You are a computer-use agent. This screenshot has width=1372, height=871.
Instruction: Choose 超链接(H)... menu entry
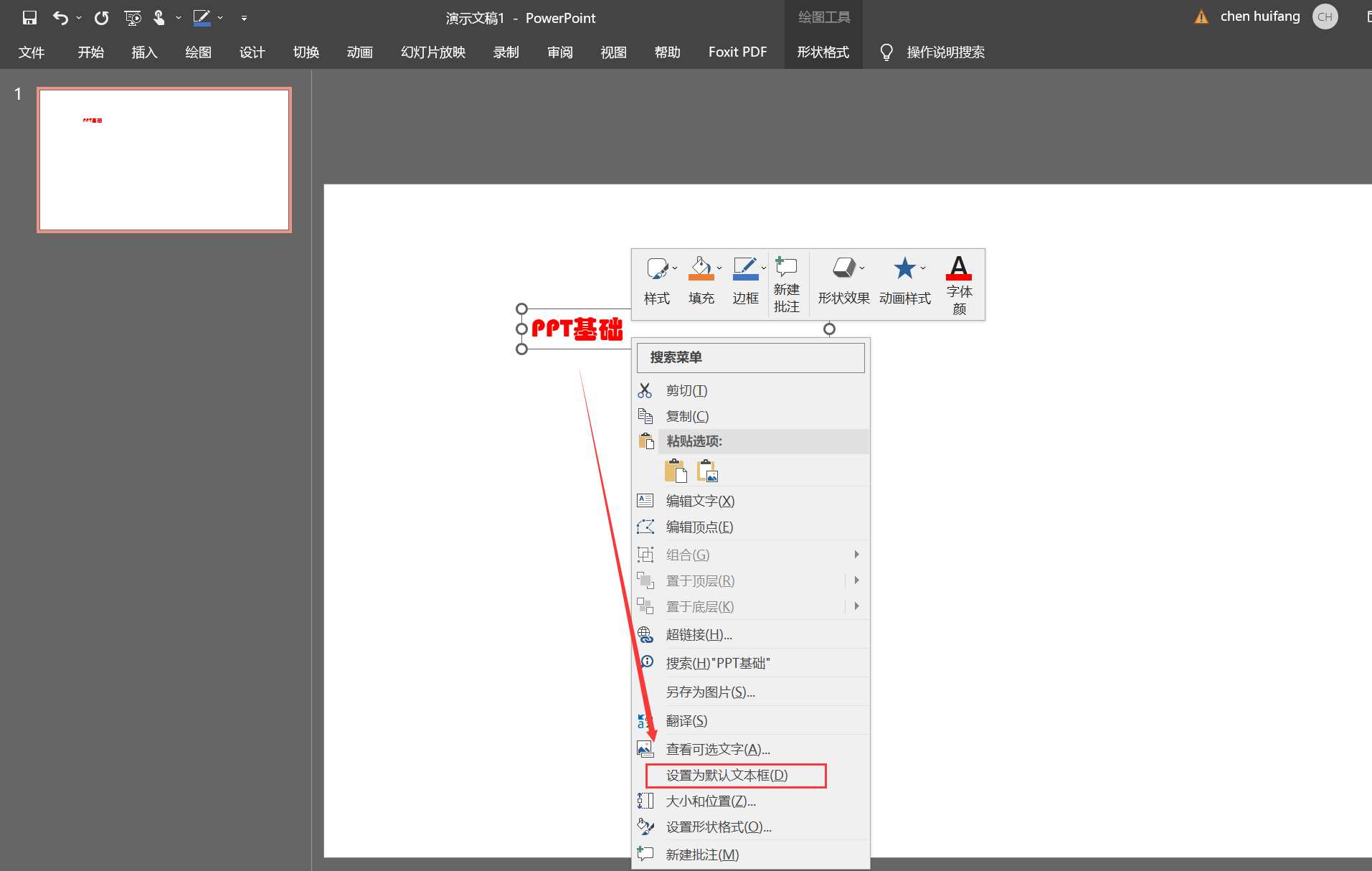750,634
